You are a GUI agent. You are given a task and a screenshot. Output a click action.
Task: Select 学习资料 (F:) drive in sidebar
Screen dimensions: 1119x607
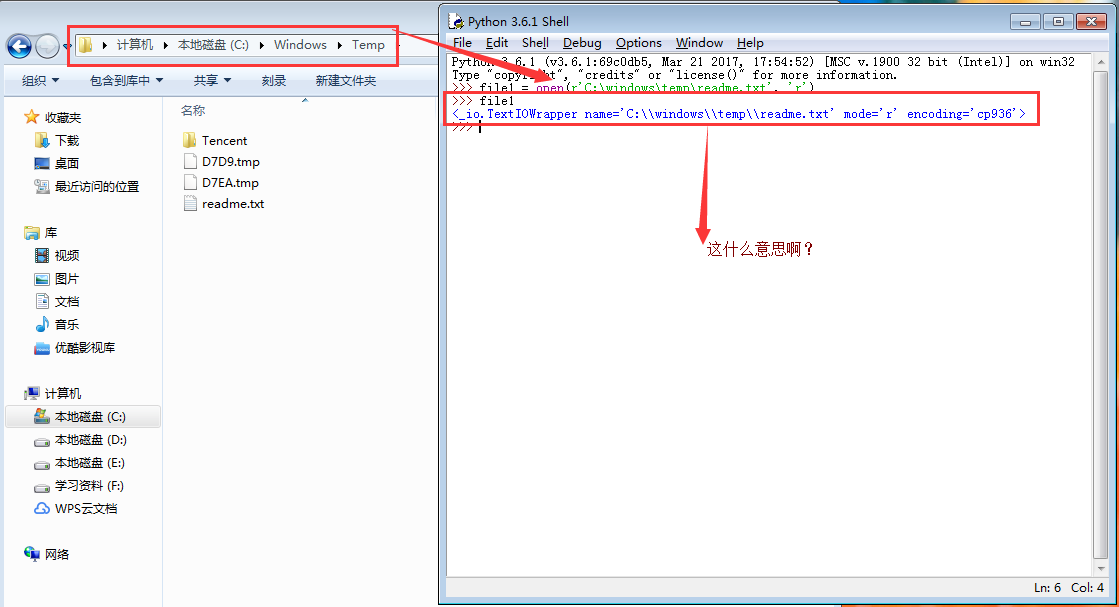(89, 486)
